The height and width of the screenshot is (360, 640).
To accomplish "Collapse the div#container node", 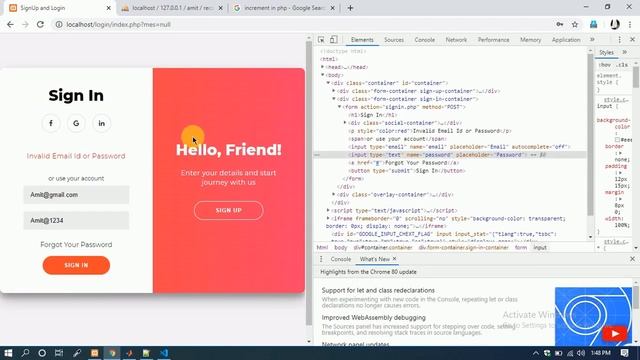I will tap(328, 83).
